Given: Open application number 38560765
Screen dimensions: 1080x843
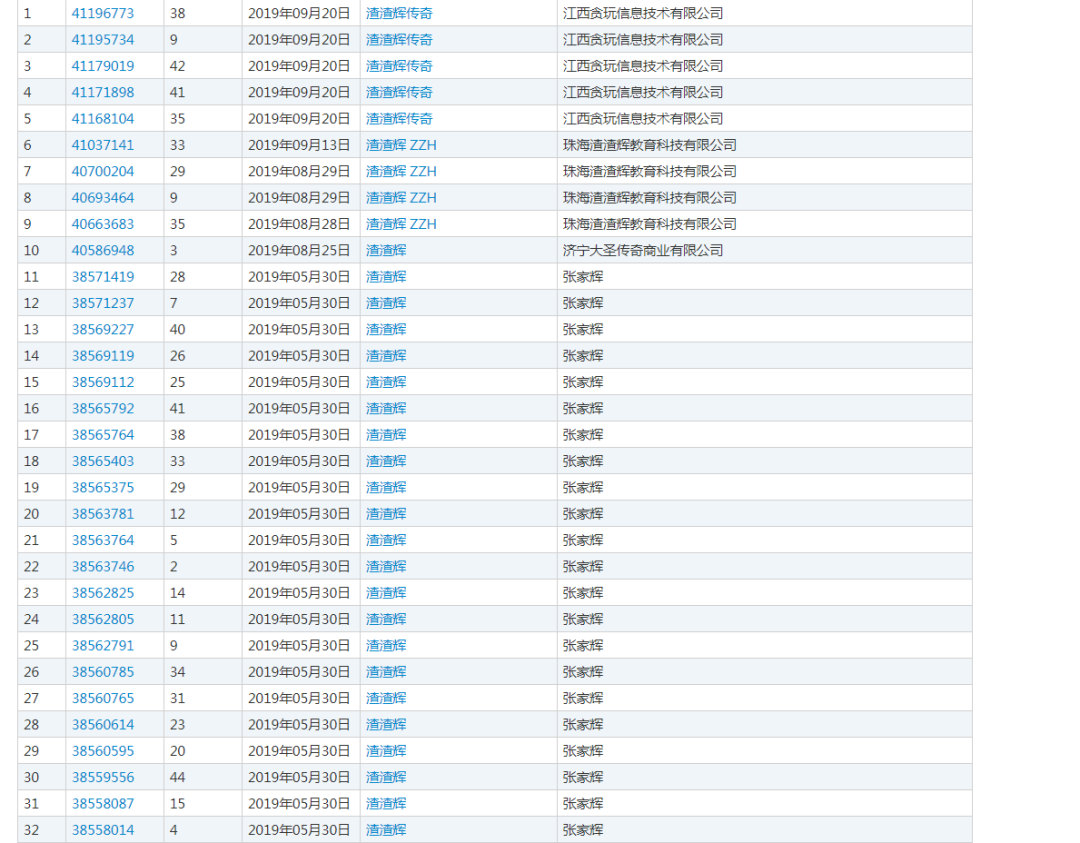Looking at the screenshot, I should coord(103,698).
